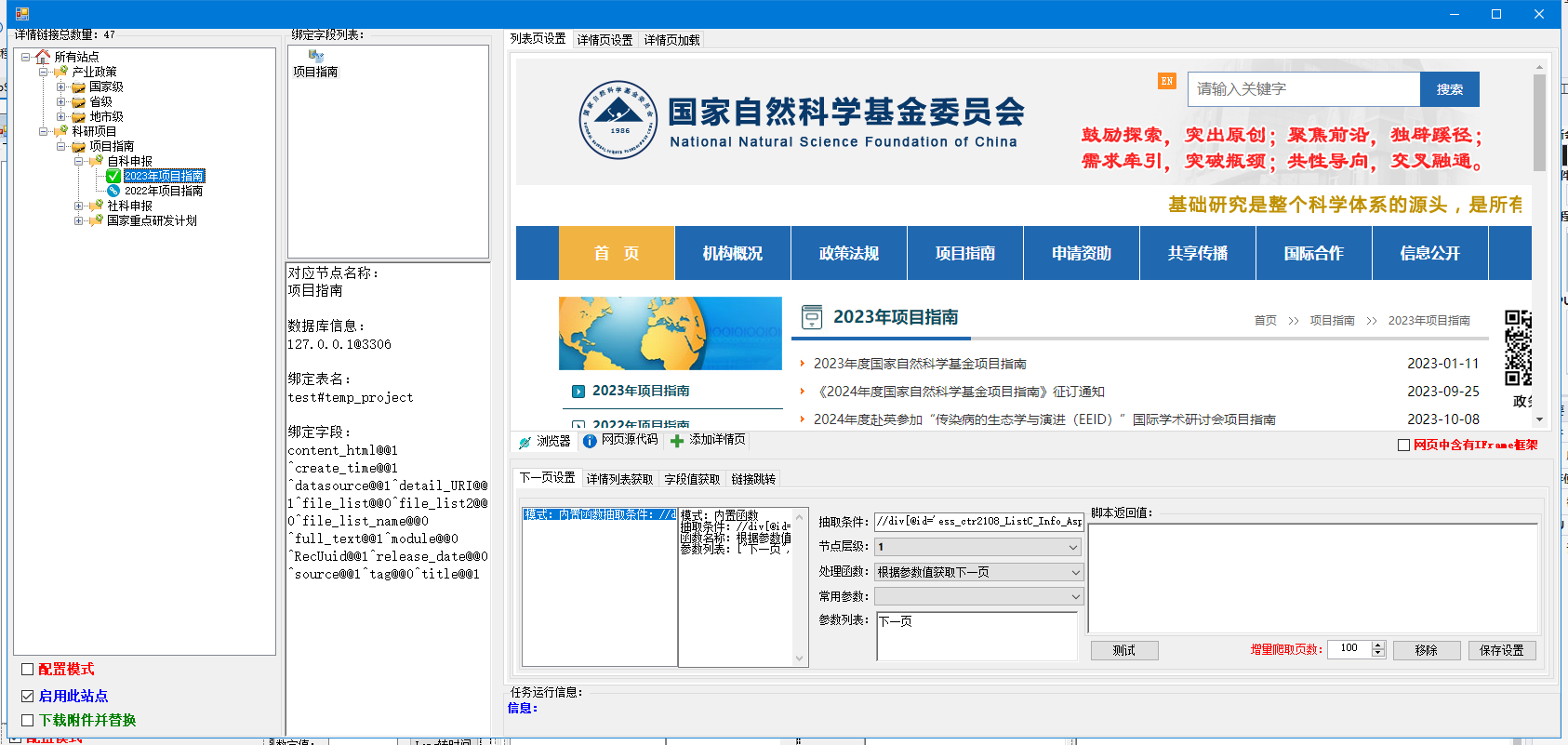Collapse the 科研项目 tree node
This screenshot has height=745, width=1568.
43,131
